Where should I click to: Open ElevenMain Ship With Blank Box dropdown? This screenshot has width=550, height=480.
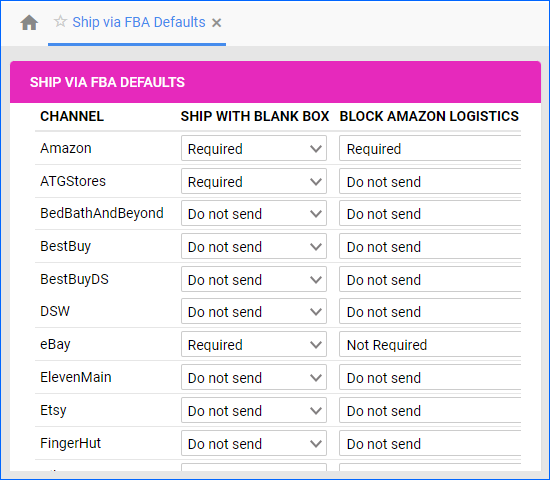254,377
